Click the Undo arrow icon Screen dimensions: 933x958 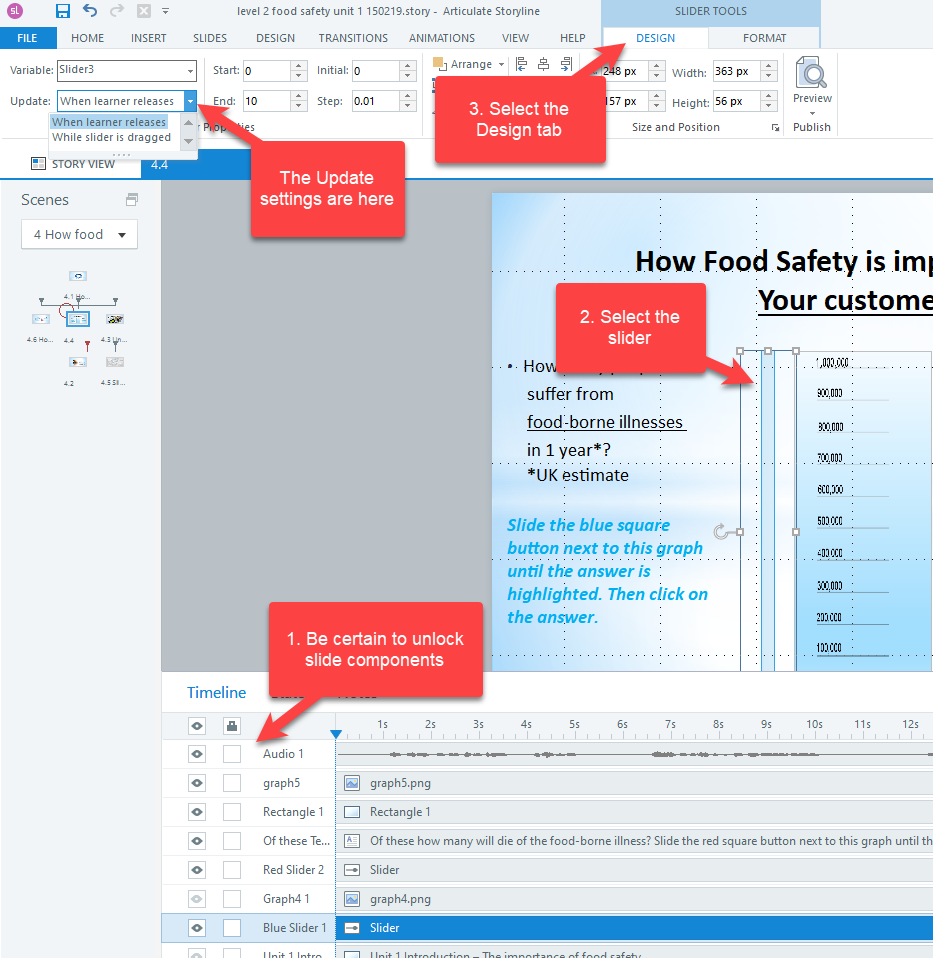pyautogui.click(x=90, y=11)
